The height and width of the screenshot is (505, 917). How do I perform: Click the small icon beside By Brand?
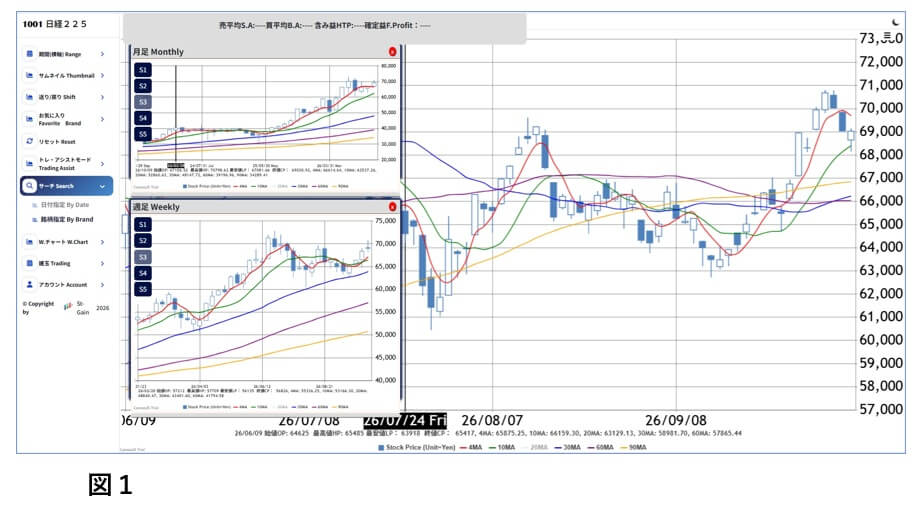tap(35, 220)
